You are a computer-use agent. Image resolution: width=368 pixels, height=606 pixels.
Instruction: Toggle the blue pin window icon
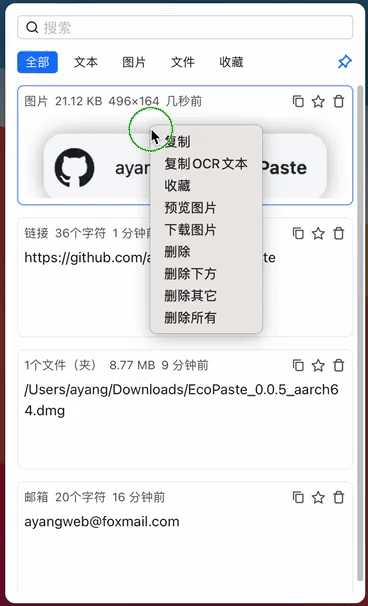tap(344, 62)
